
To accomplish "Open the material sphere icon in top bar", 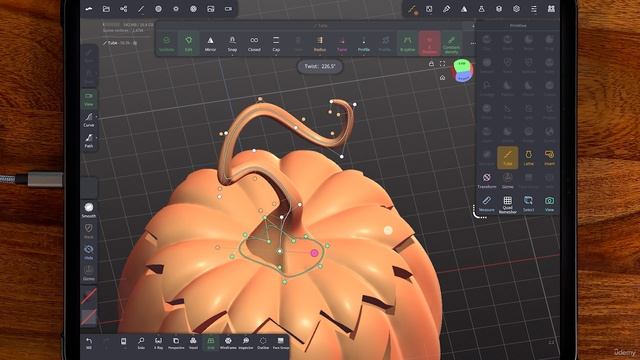I will [x=158, y=9].
